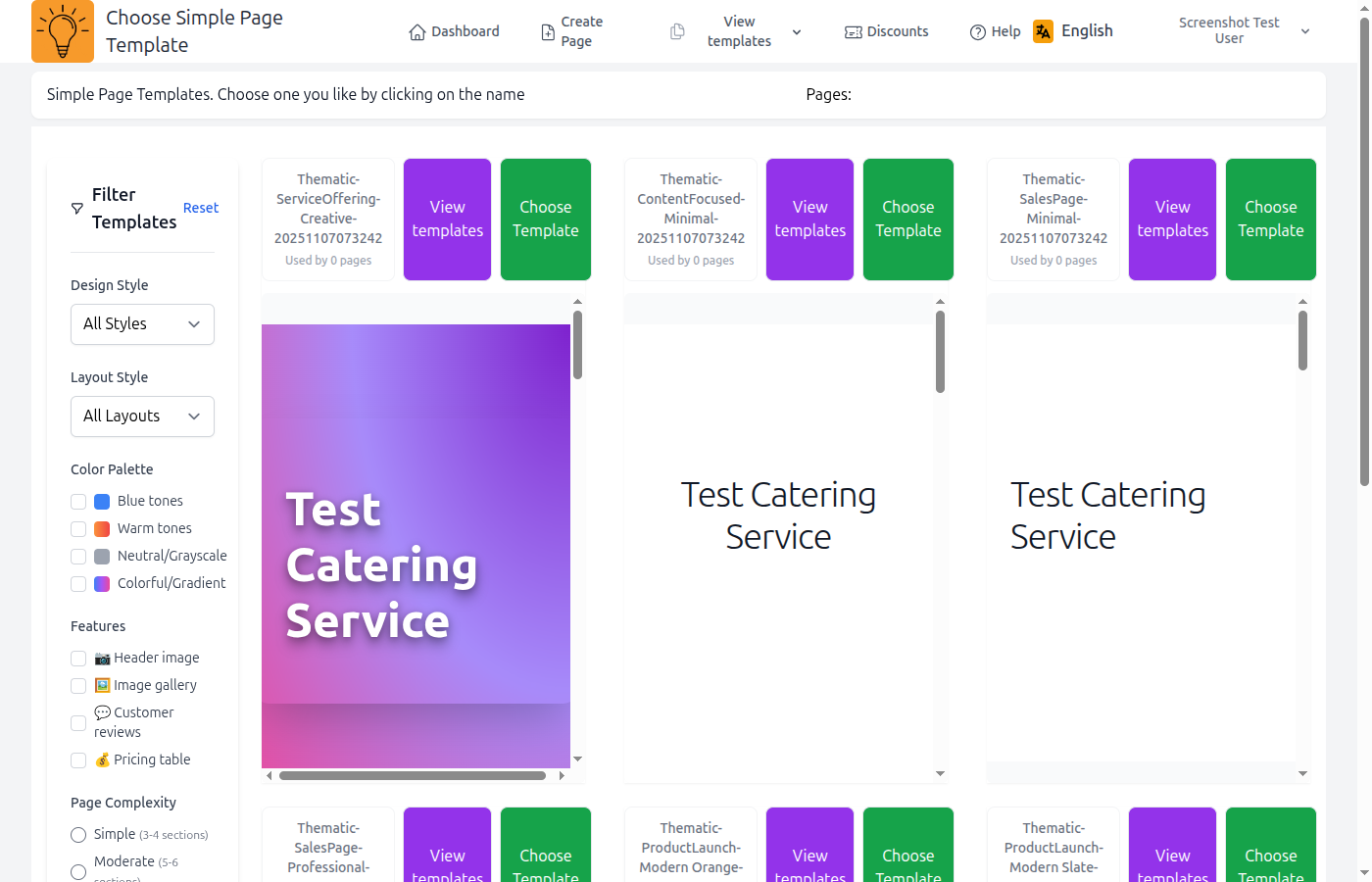Expand the View templates menu chevron
Screen dimensions: 1372x882
coord(797,32)
